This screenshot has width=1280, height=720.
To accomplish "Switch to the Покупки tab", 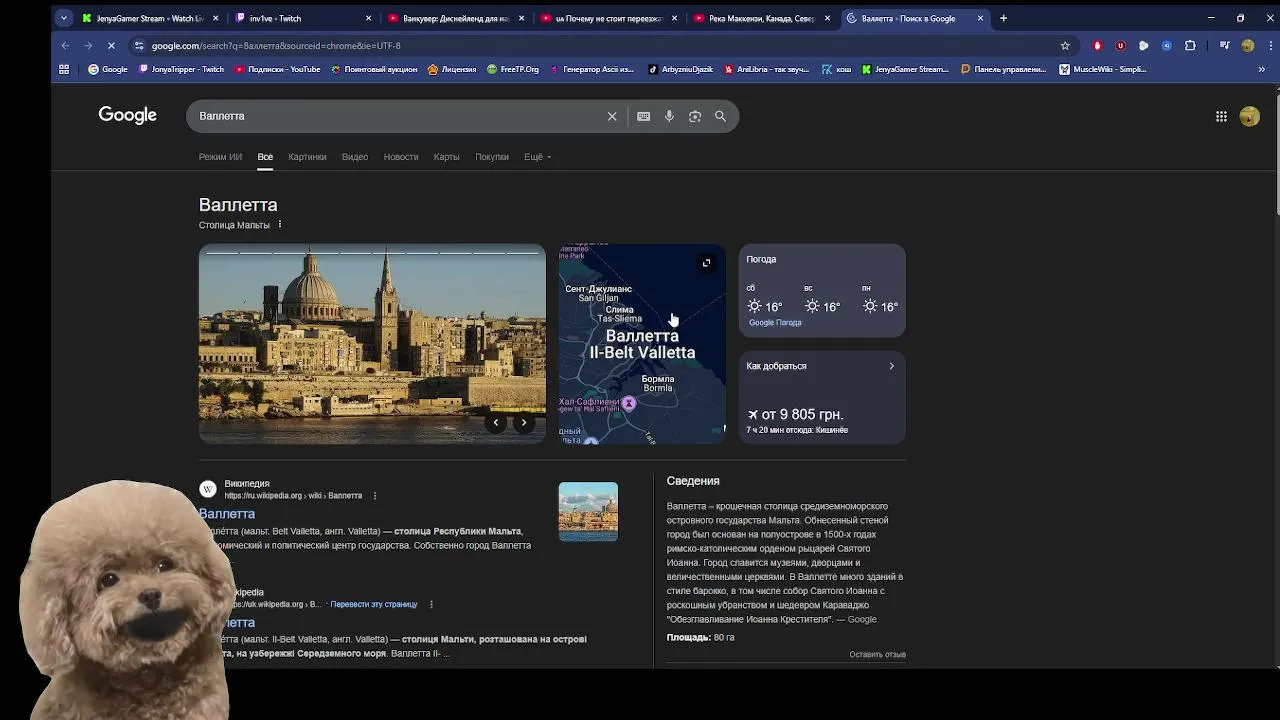I will (492, 157).
